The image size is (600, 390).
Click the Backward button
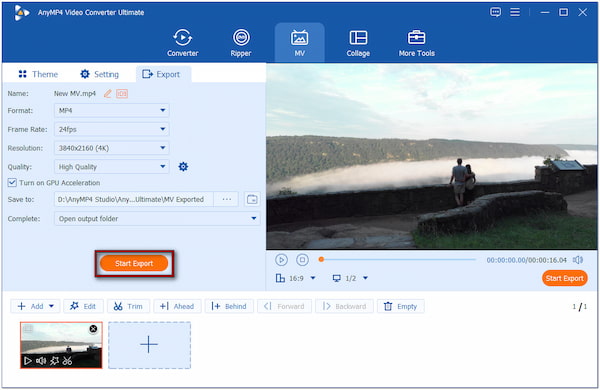tap(344, 306)
